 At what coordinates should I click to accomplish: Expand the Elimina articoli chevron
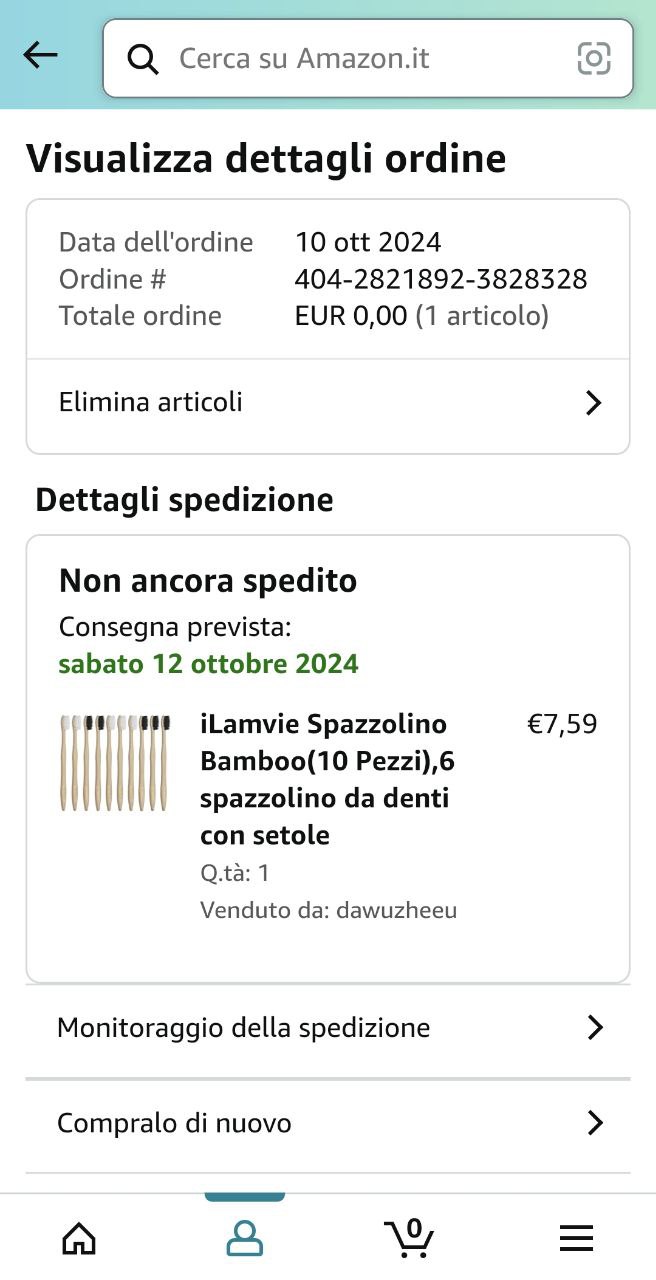coord(593,403)
